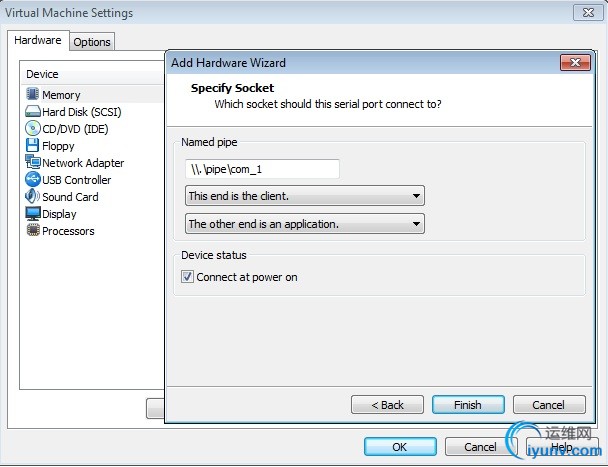
Task: Click OK in Virtual Machine Settings
Action: (x=400, y=447)
